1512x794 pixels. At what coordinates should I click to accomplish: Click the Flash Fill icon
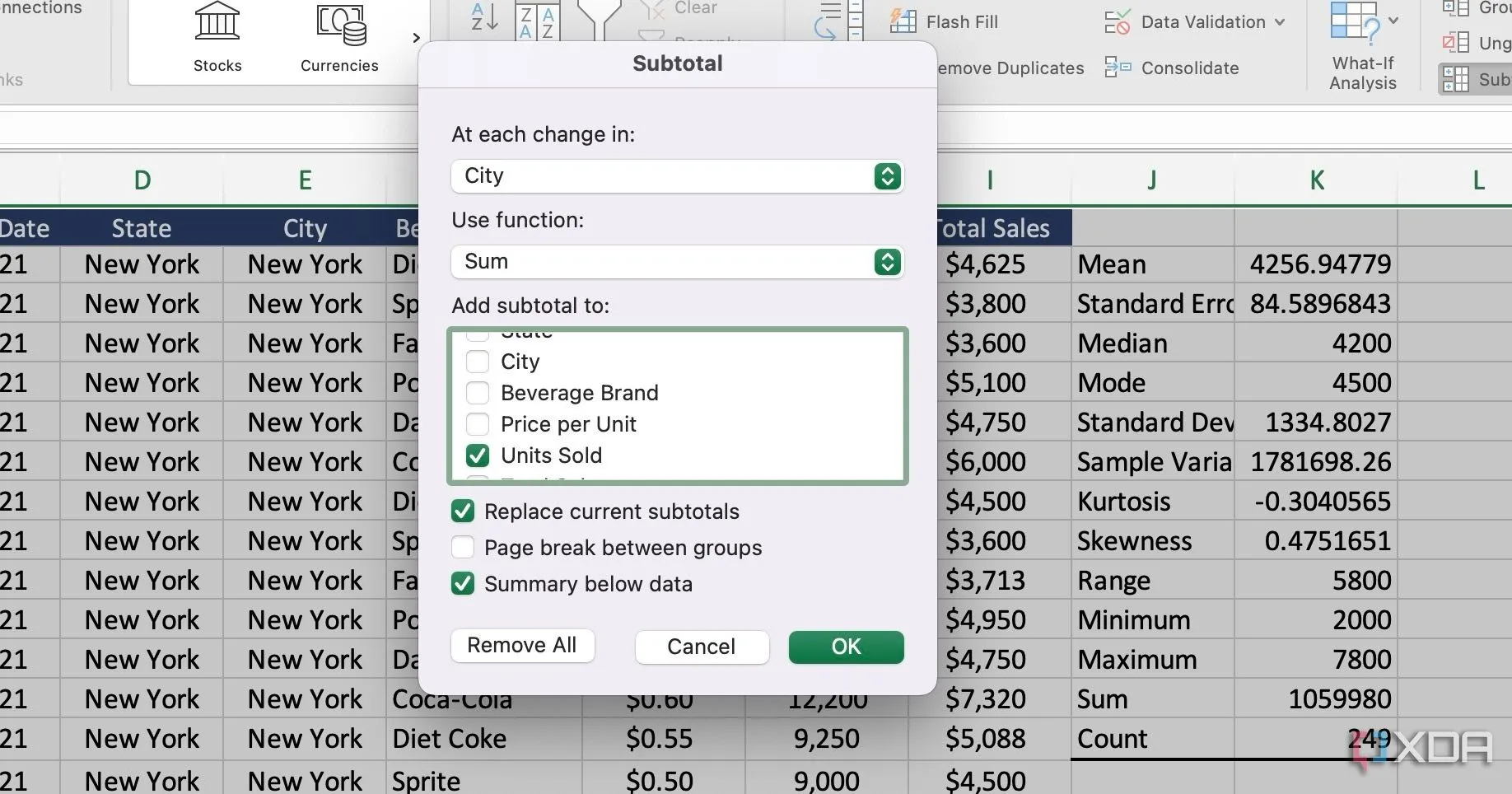(x=903, y=21)
